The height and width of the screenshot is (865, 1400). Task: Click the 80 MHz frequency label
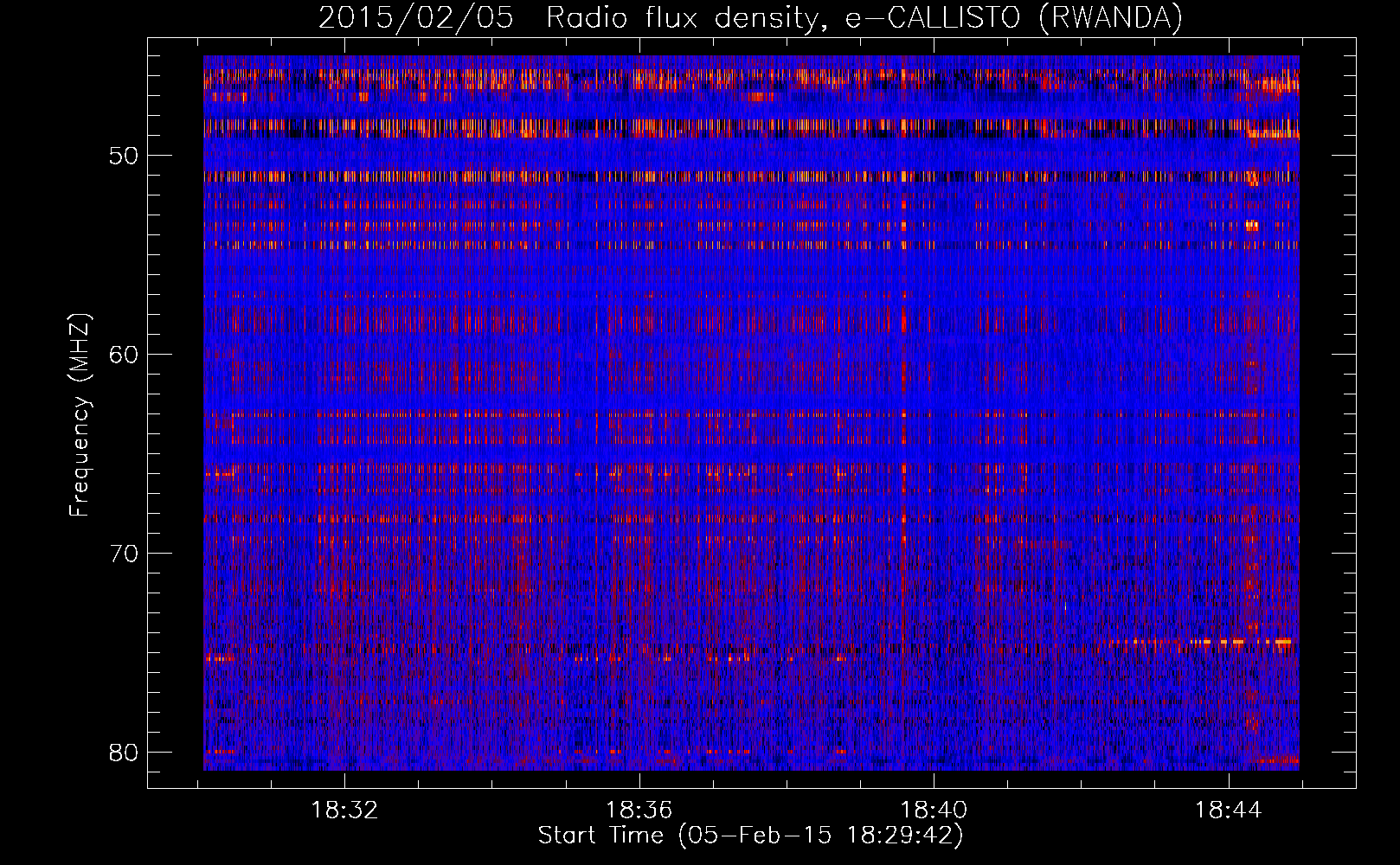[x=125, y=752]
